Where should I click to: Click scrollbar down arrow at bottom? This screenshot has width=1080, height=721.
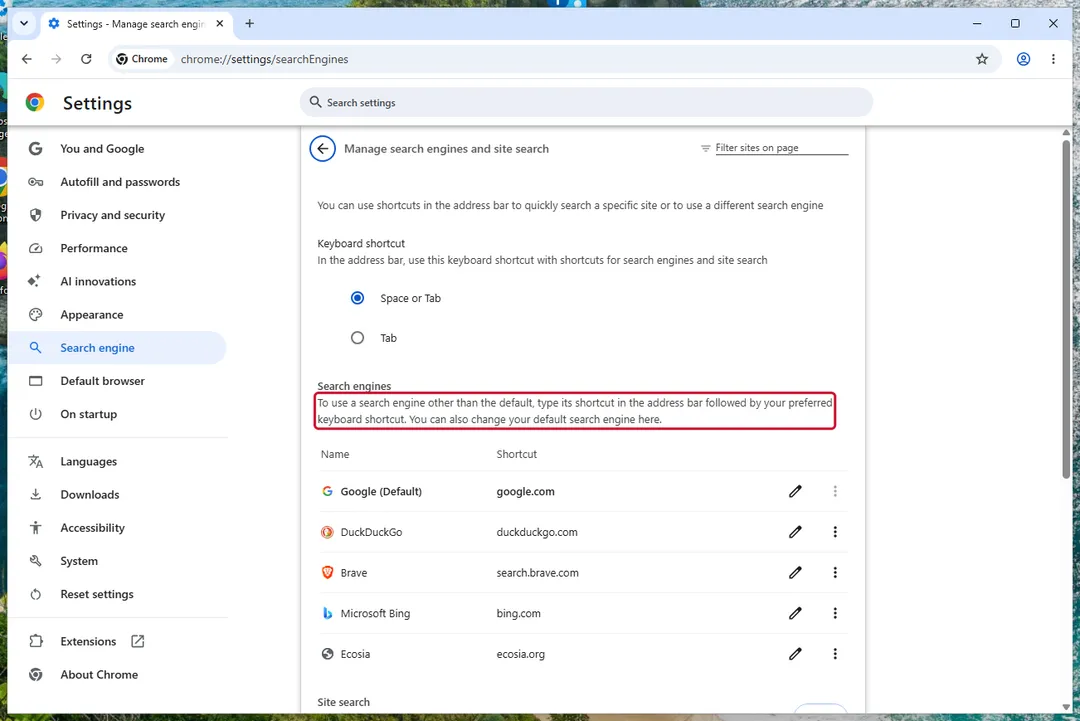1066,707
